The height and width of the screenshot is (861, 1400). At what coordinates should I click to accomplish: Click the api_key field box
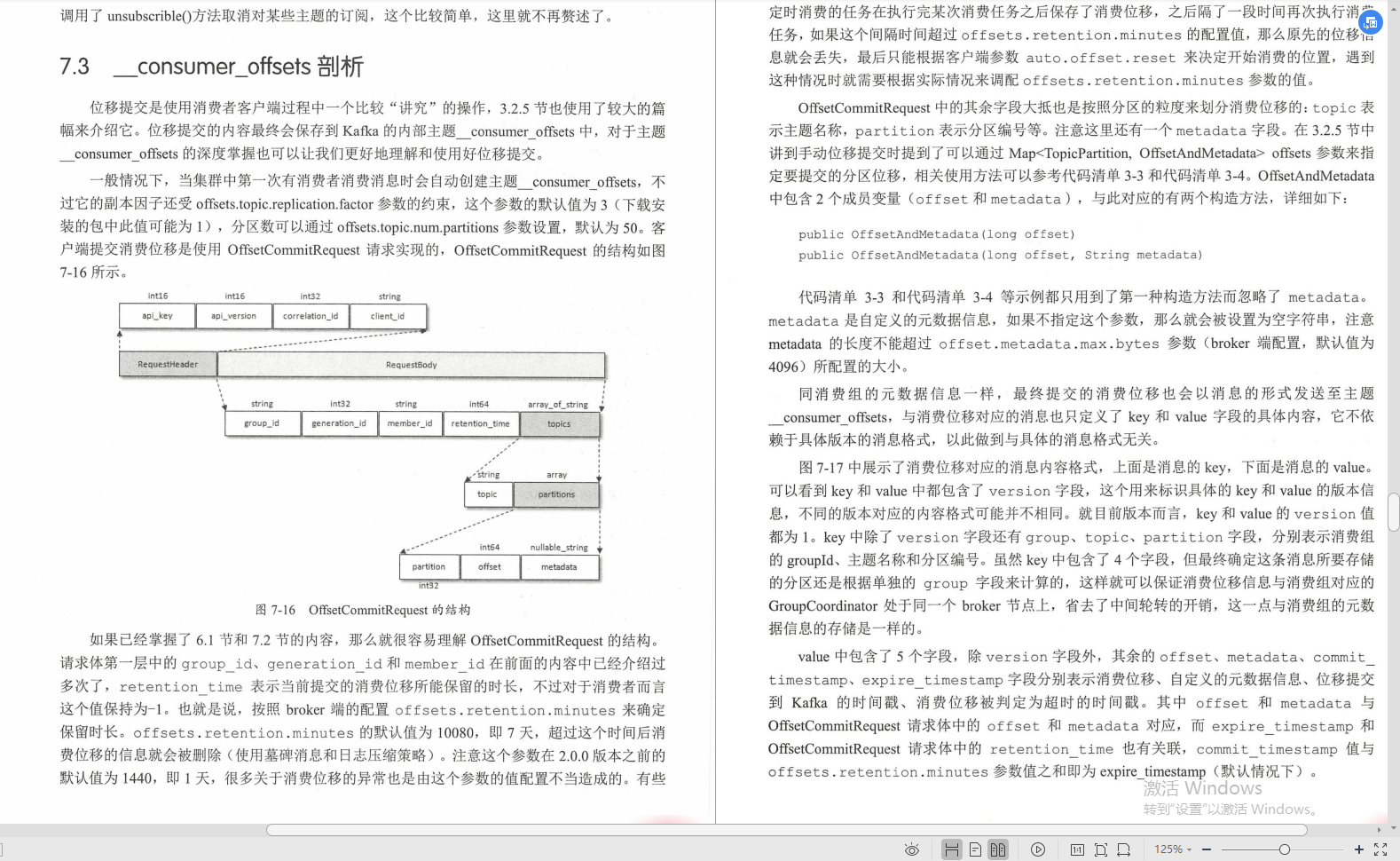point(157,316)
